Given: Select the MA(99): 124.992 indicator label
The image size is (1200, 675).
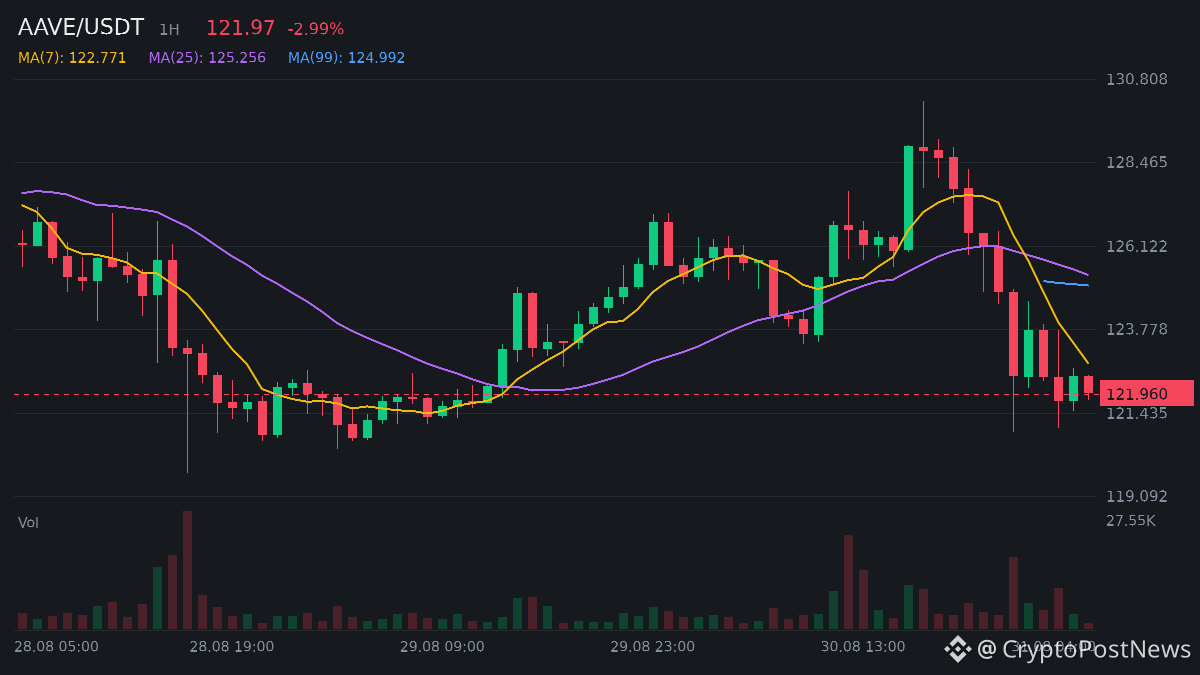Looking at the screenshot, I should [346, 58].
